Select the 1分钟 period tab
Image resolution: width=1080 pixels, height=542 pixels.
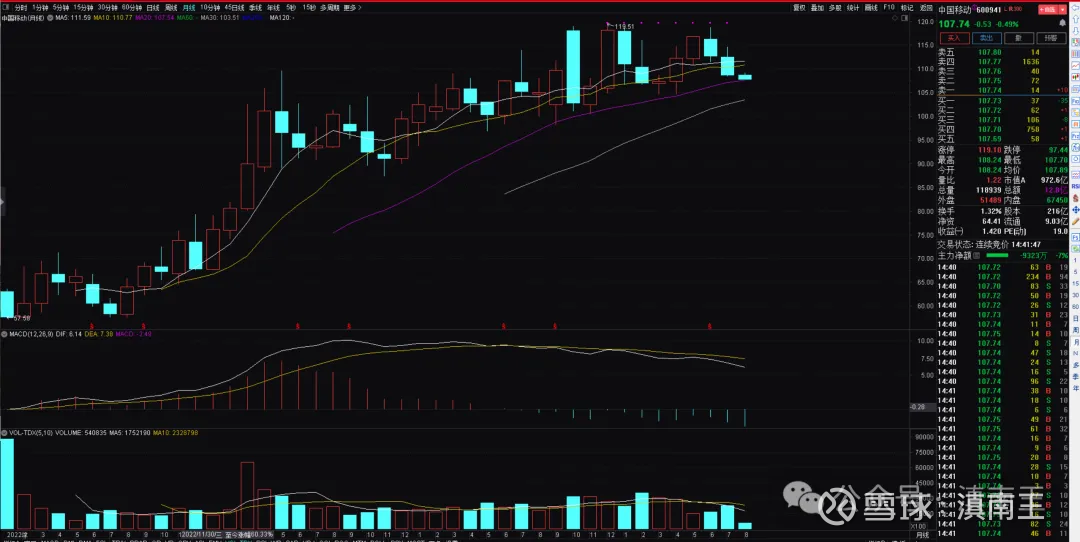point(41,8)
